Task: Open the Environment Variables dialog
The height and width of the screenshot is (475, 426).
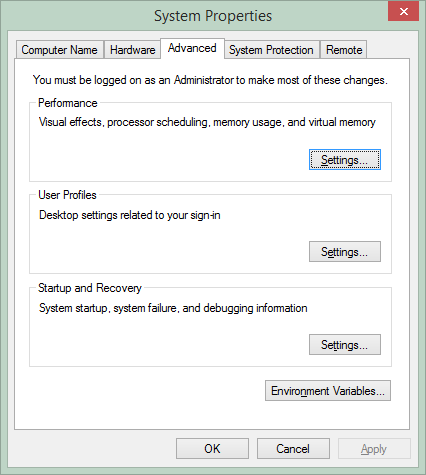Action: click(x=328, y=391)
